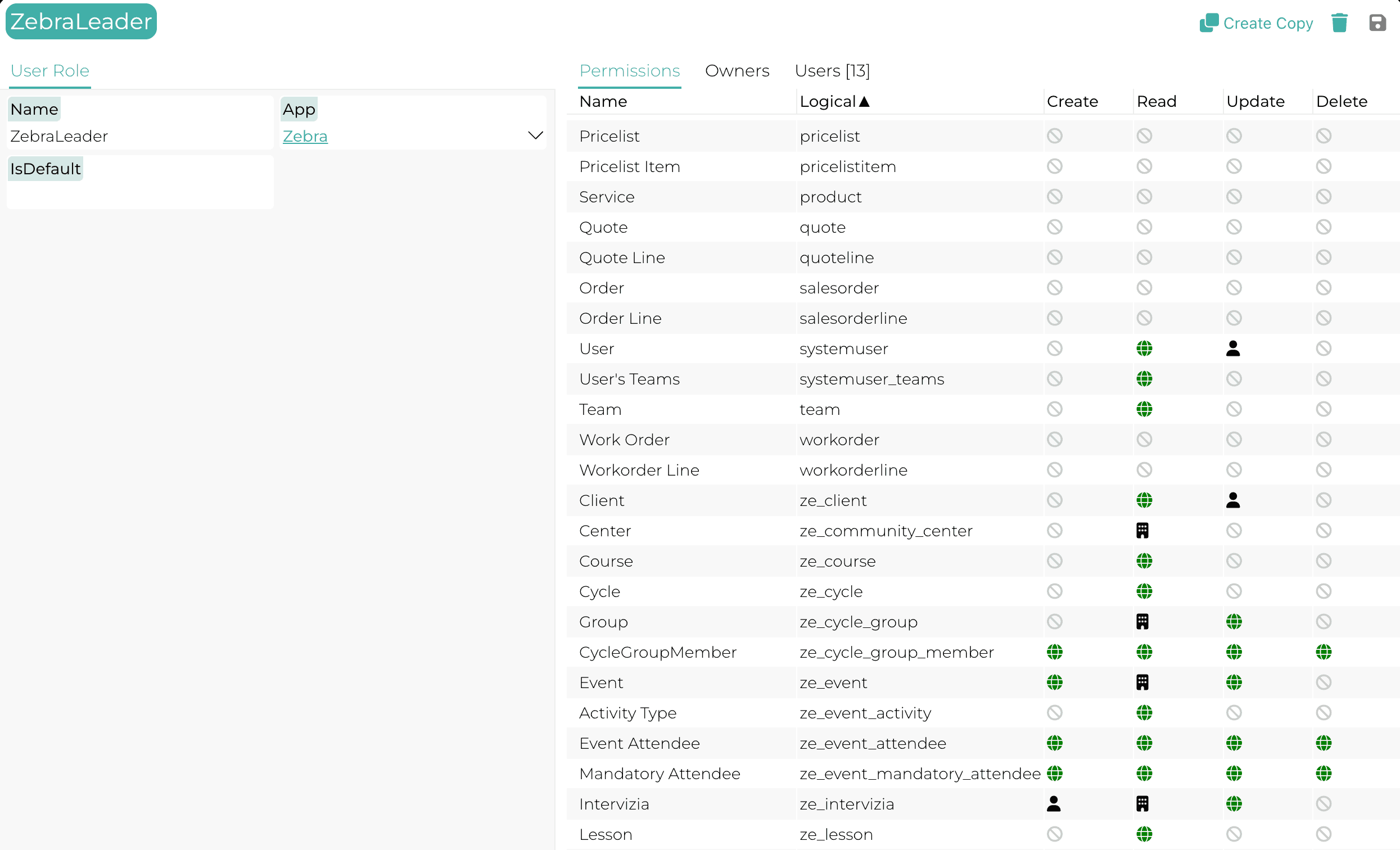Toggle Read permission for Work Order
Screen dimensions: 1400x850
[x=1144, y=439]
